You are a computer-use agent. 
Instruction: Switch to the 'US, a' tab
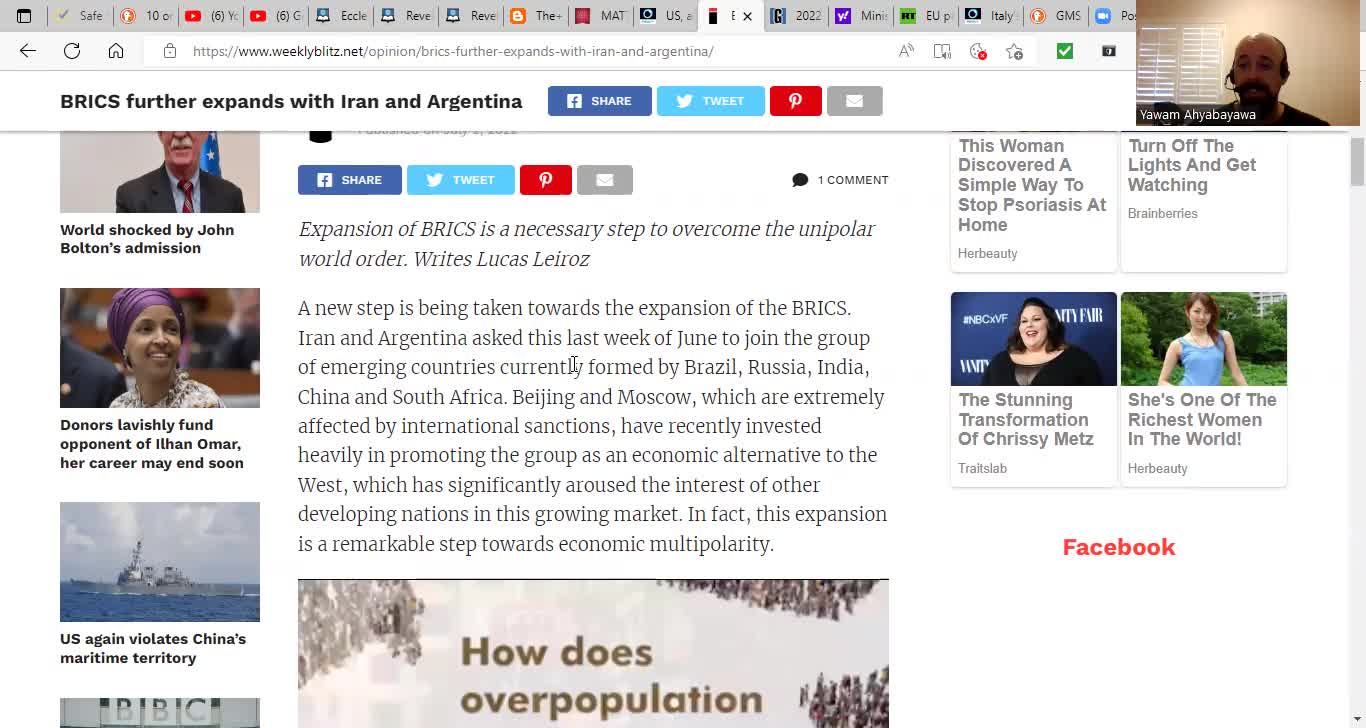click(666, 16)
